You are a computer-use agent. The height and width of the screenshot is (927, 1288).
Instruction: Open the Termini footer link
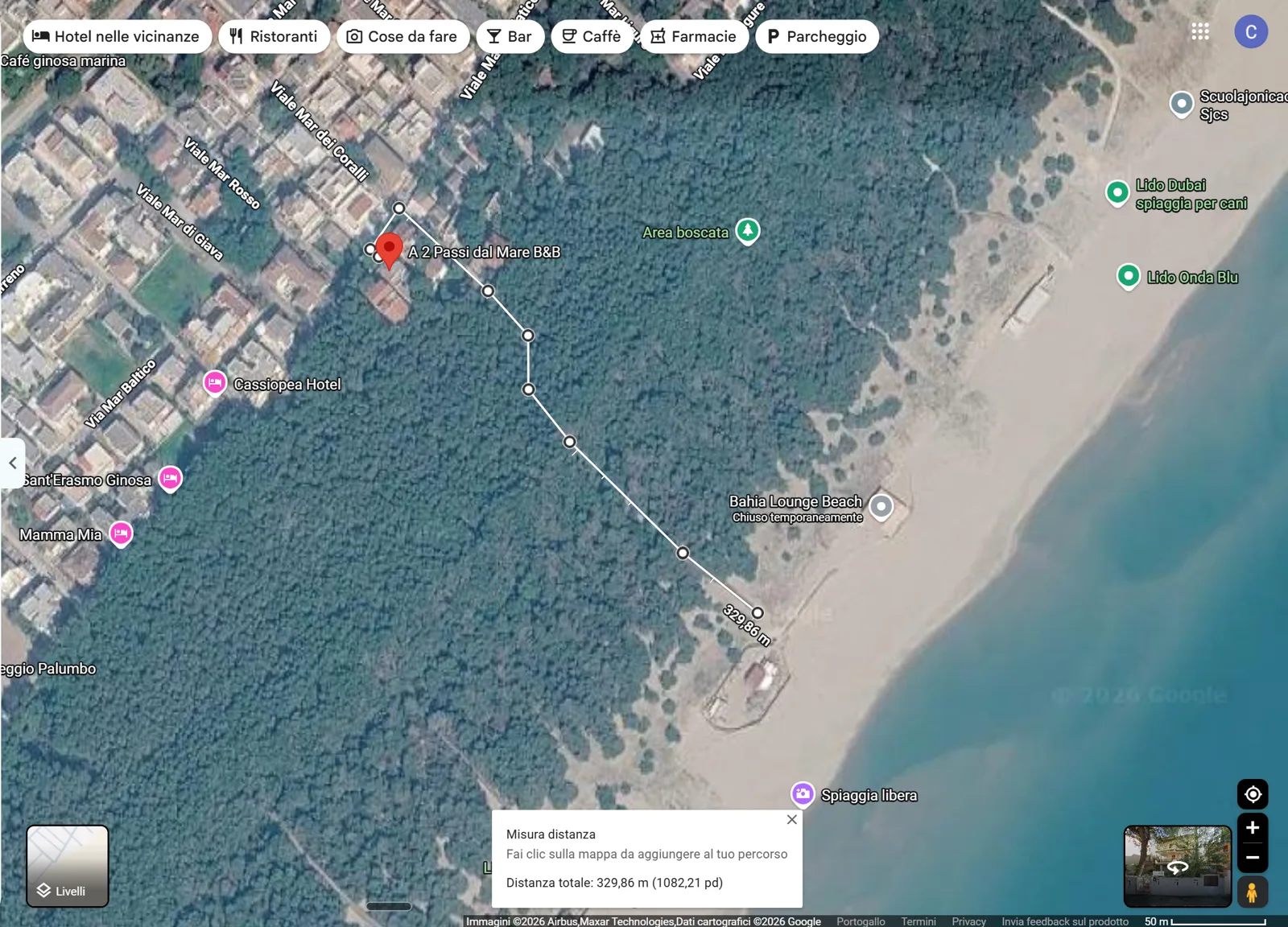click(919, 921)
